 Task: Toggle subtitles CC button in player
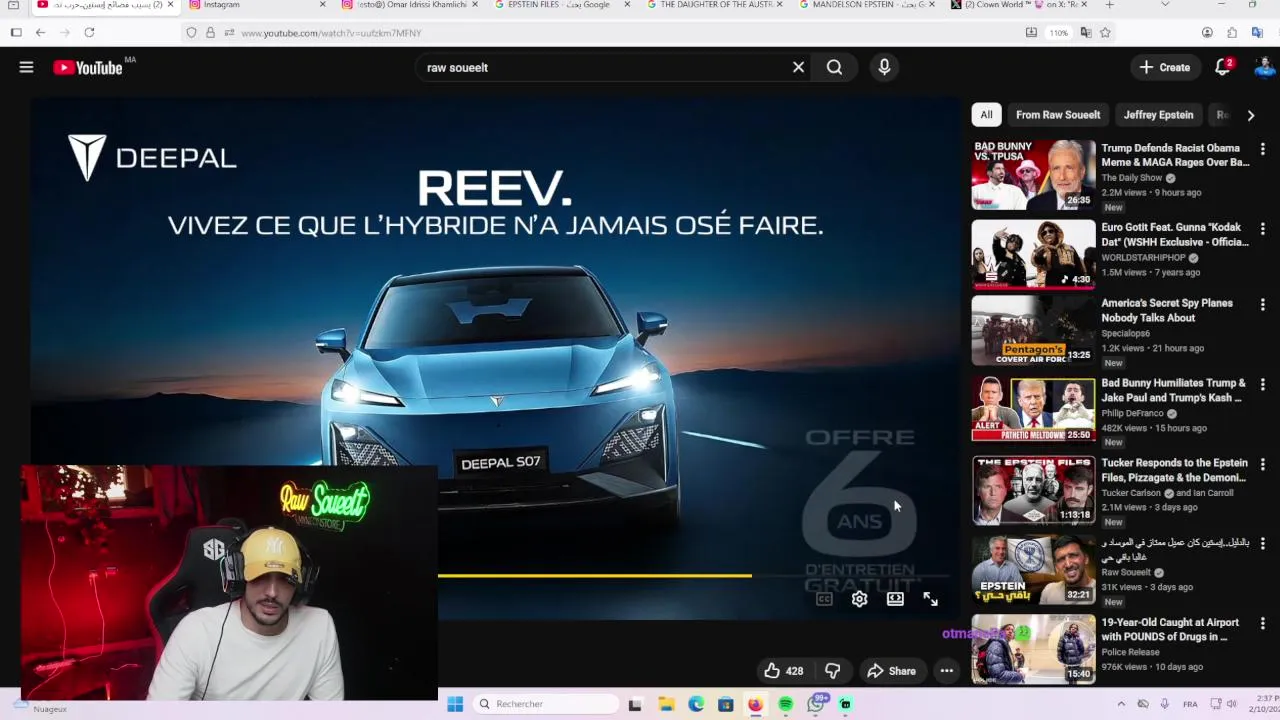824,599
